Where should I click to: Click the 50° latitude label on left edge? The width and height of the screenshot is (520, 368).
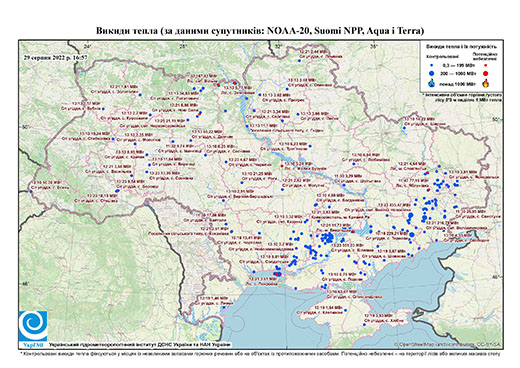click(24, 127)
